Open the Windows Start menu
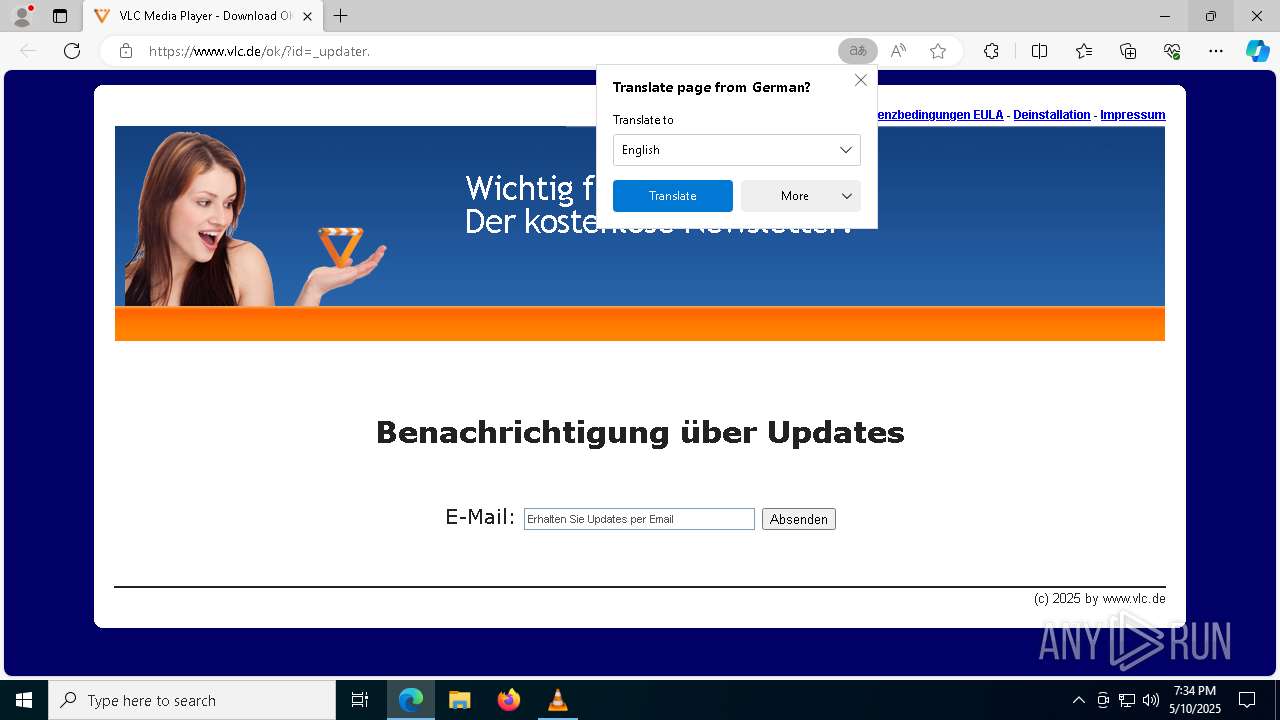Viewport: 1280px width, 720px height. 24,700
